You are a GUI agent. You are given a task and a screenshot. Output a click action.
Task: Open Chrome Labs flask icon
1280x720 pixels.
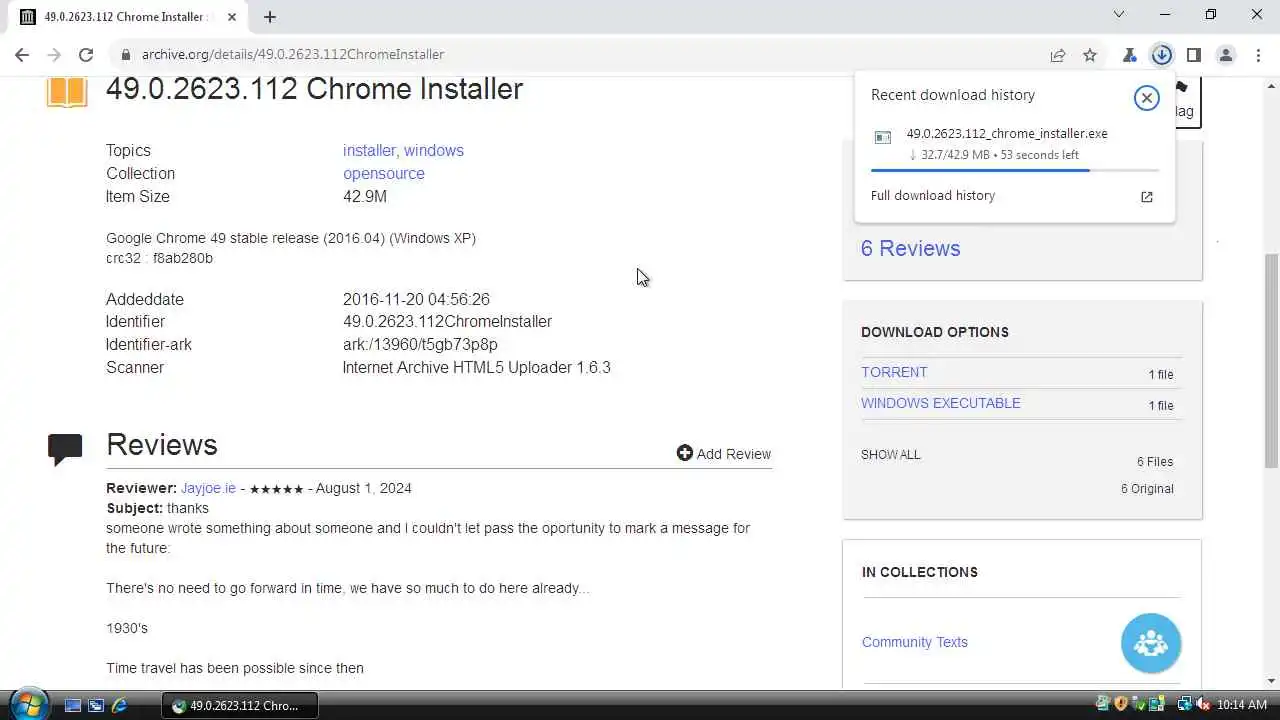coord(1130,55)
